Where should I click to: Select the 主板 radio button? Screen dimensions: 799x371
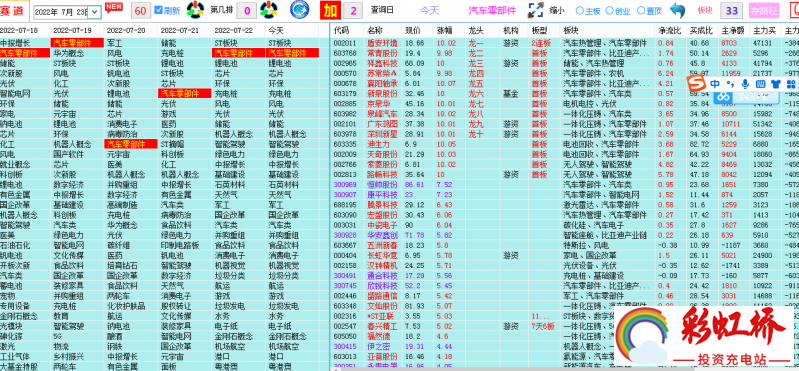(x=579, y=10)
